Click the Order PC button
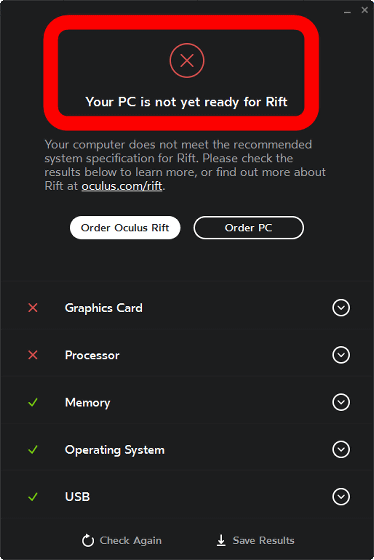The image size is (374, 560). pos(249,228)
